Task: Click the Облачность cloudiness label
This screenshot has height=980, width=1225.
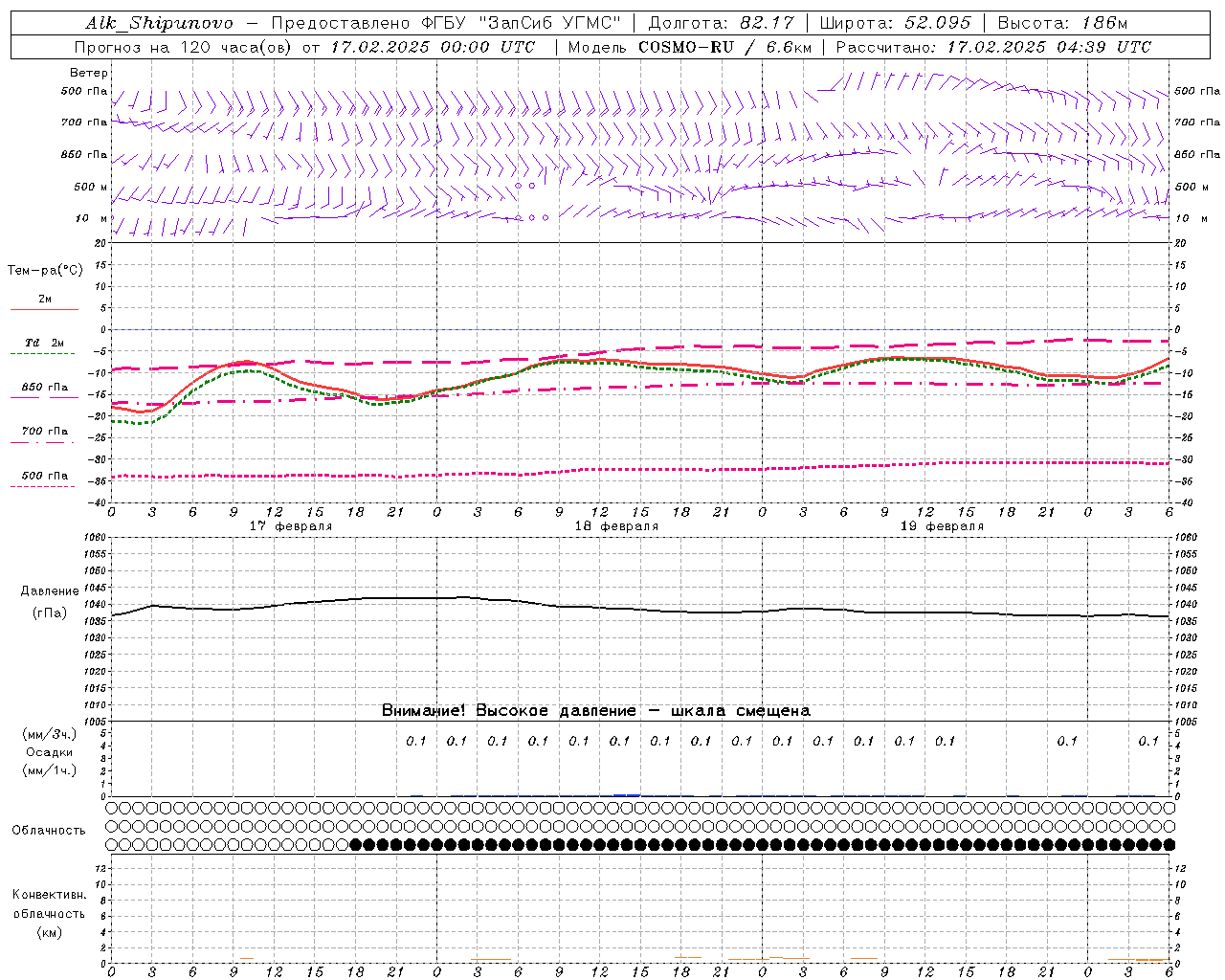Action: click(x=49, y=830)
